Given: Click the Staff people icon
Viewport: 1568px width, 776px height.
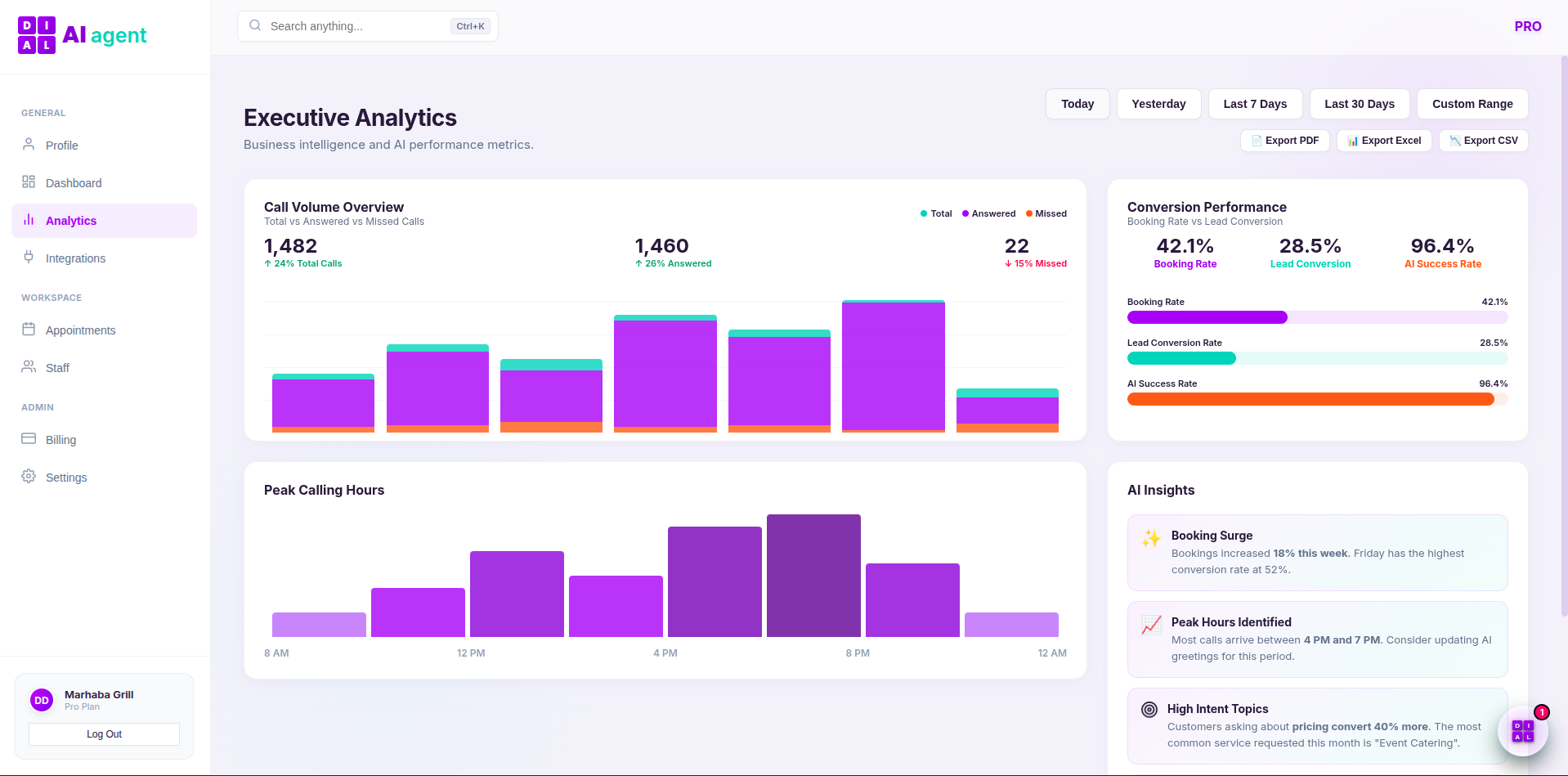Looking at the screenshot, I should pos(29,367).
